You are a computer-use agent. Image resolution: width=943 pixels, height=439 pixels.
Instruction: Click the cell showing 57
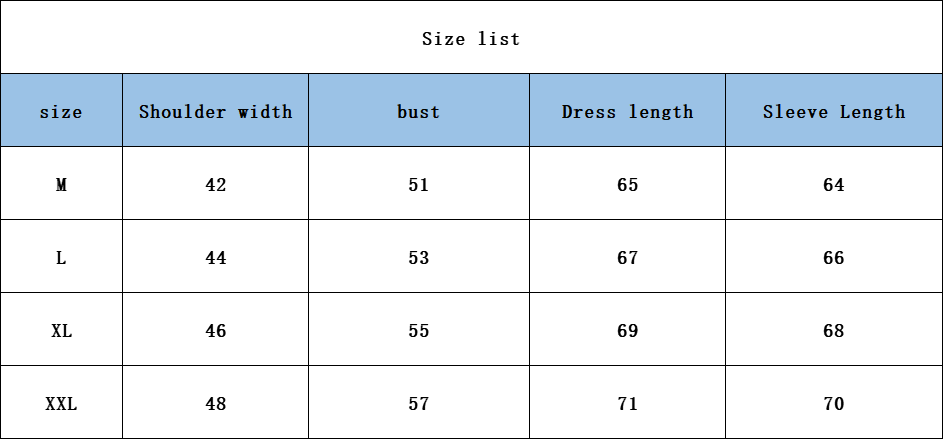pyautogui.click(x=418, y=403)
